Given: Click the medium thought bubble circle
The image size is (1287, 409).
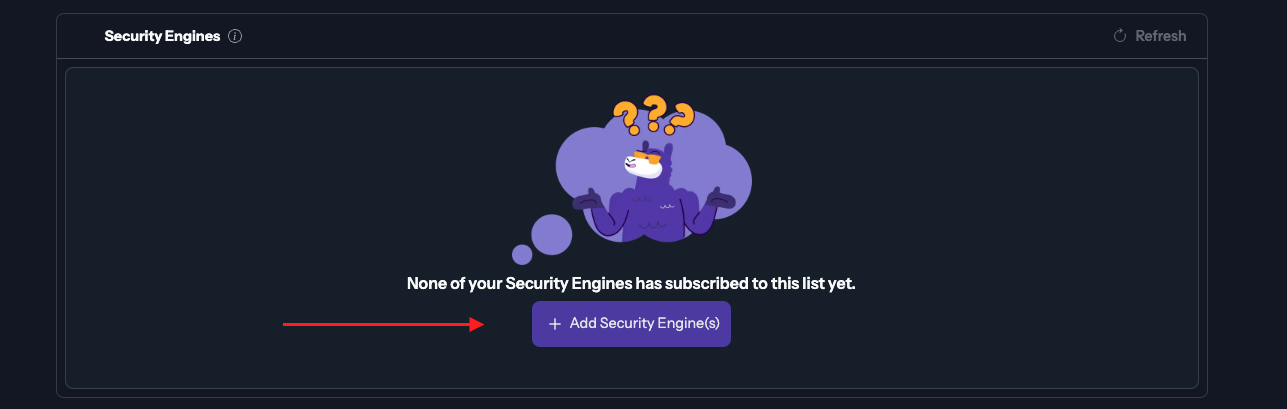Looking at the screenshot, I should 551,235.
